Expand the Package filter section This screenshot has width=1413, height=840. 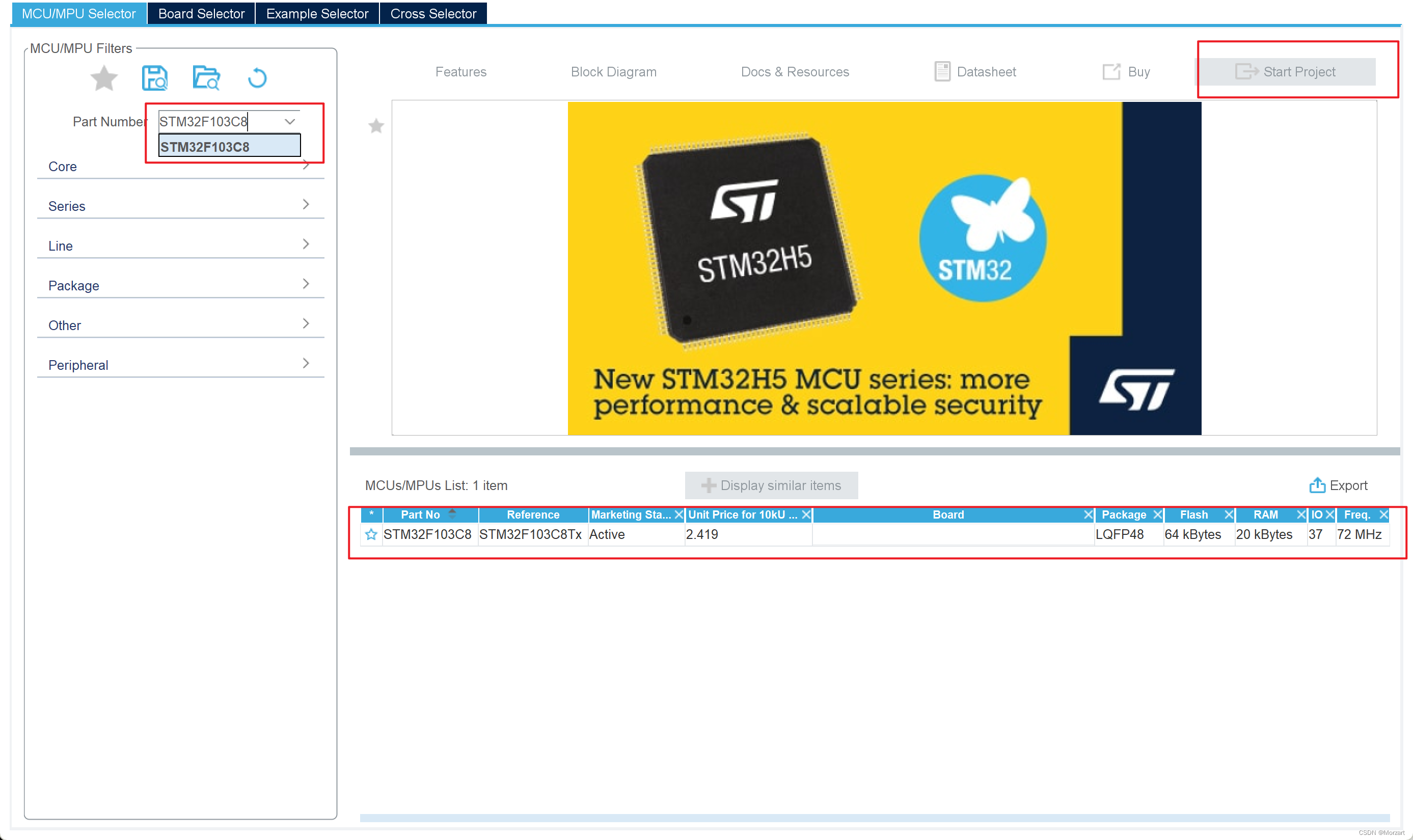180,285
